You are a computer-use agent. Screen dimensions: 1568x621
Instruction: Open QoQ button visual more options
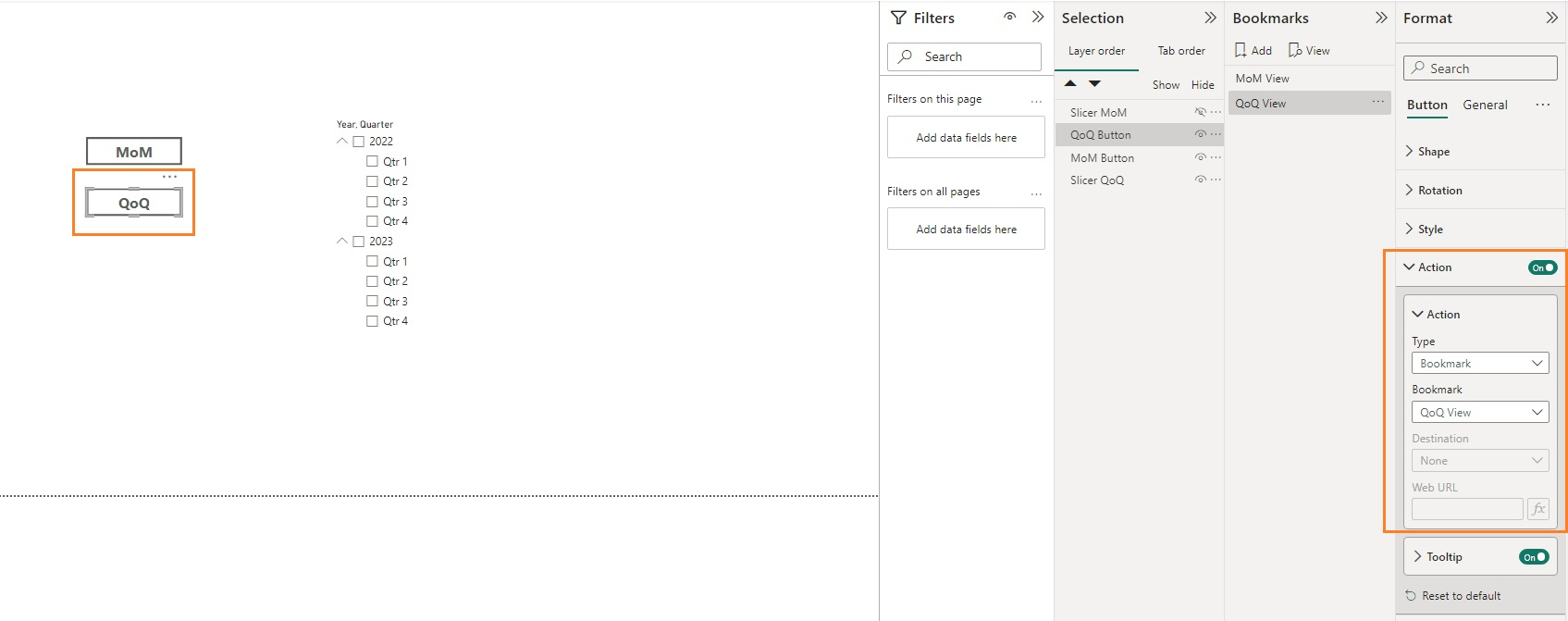pyautogui.click(x=169, y=177)
